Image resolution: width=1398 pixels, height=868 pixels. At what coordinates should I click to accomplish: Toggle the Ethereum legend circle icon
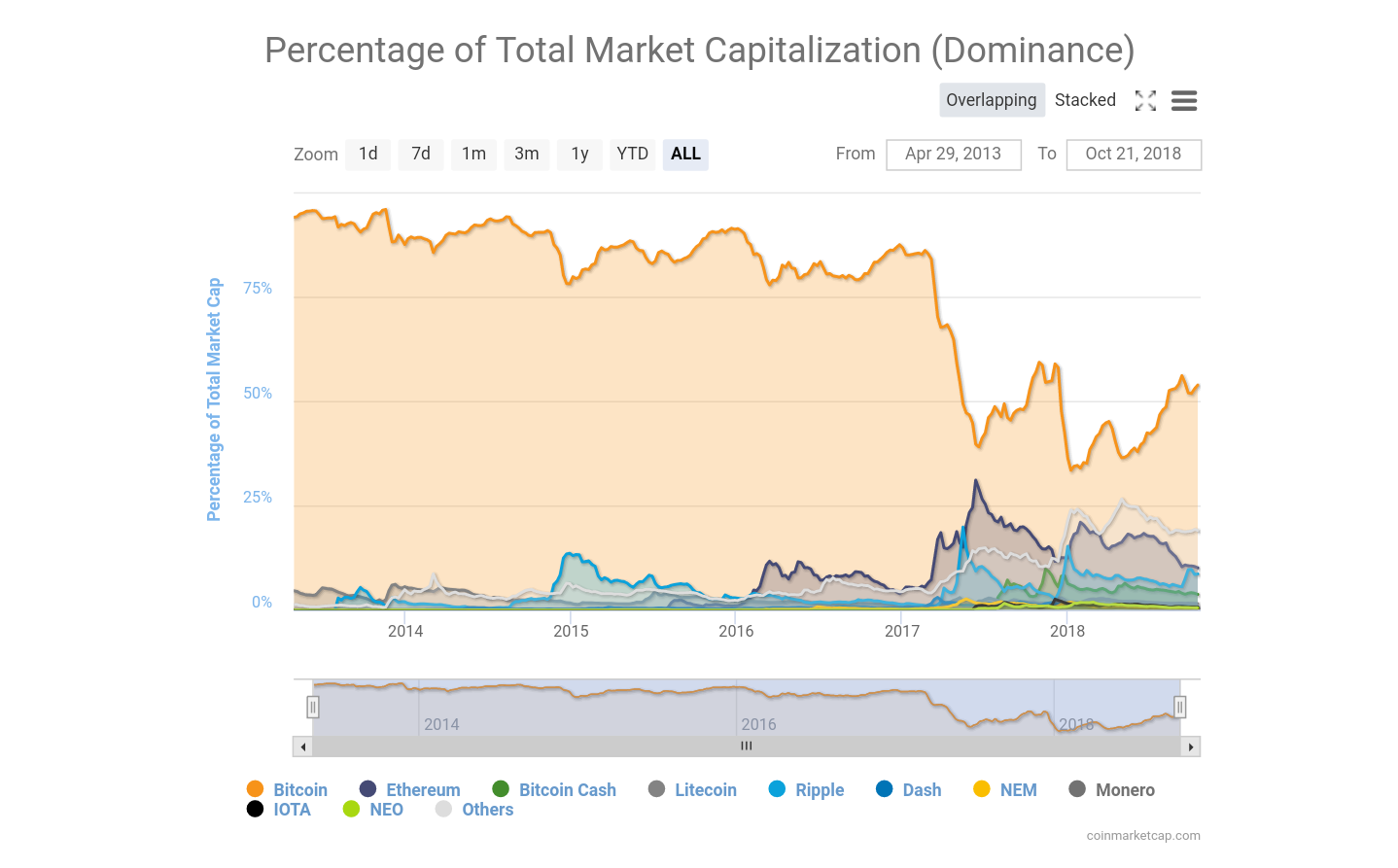[368, 789]
